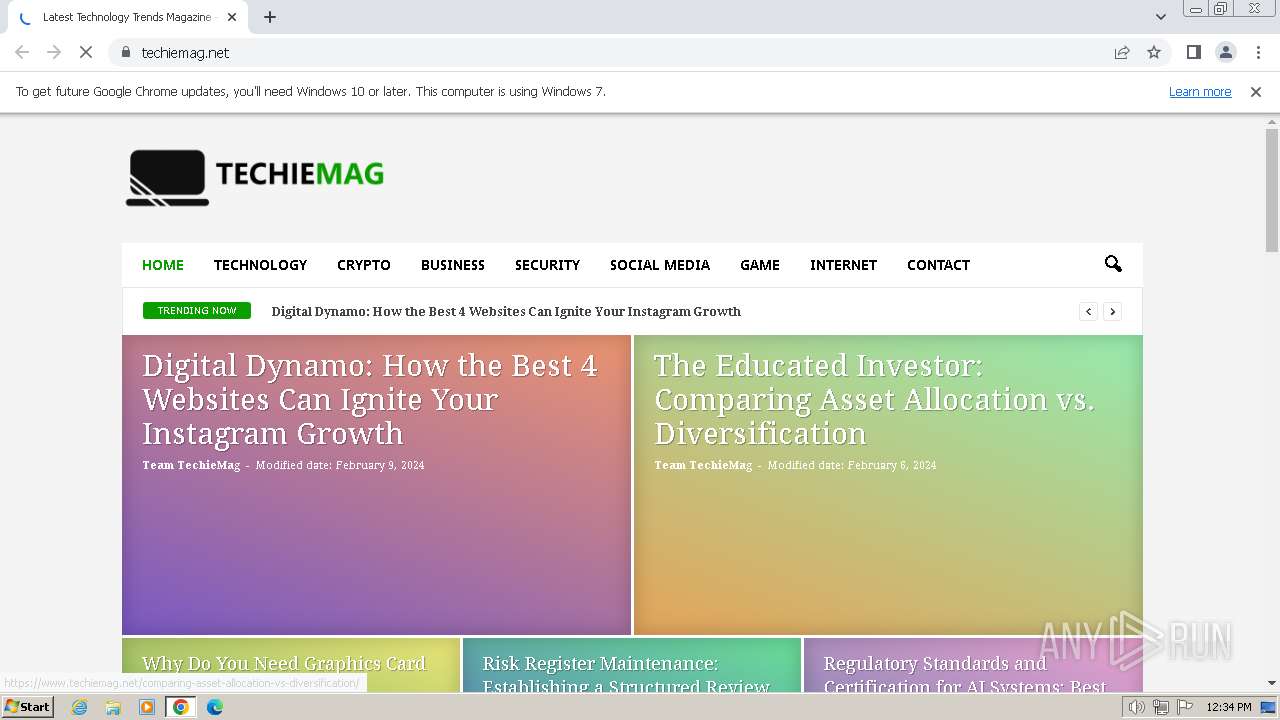The height and width of the screenshot is (720, 1280).
Task: Launch Internet Explorer from the taskbar
Action: coord(79,707)
